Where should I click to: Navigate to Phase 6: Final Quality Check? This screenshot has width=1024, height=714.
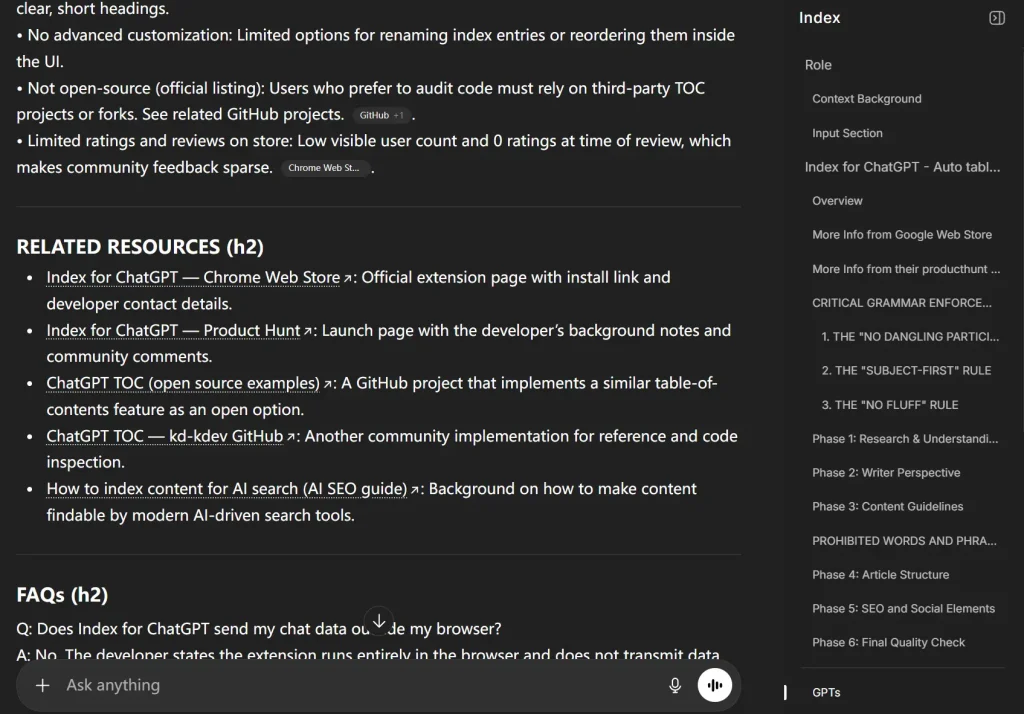888,643
